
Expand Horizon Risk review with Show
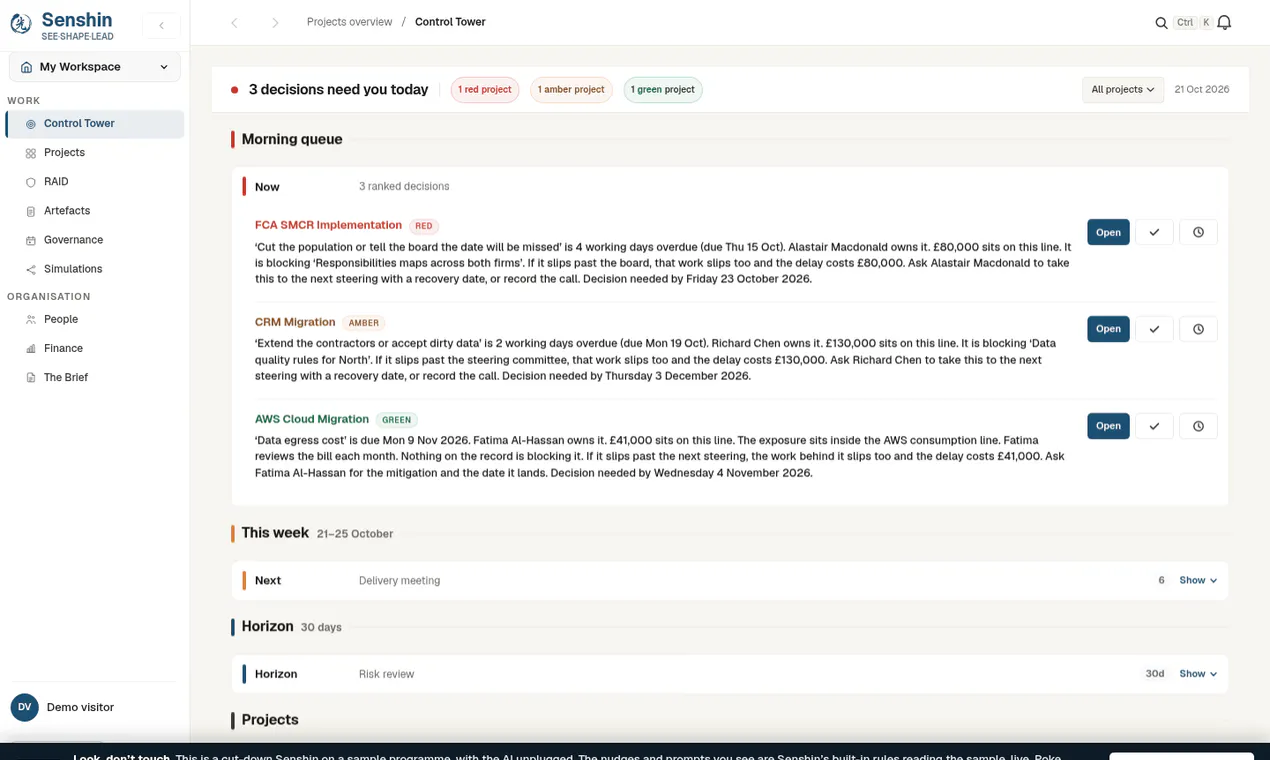(1197, 674)
